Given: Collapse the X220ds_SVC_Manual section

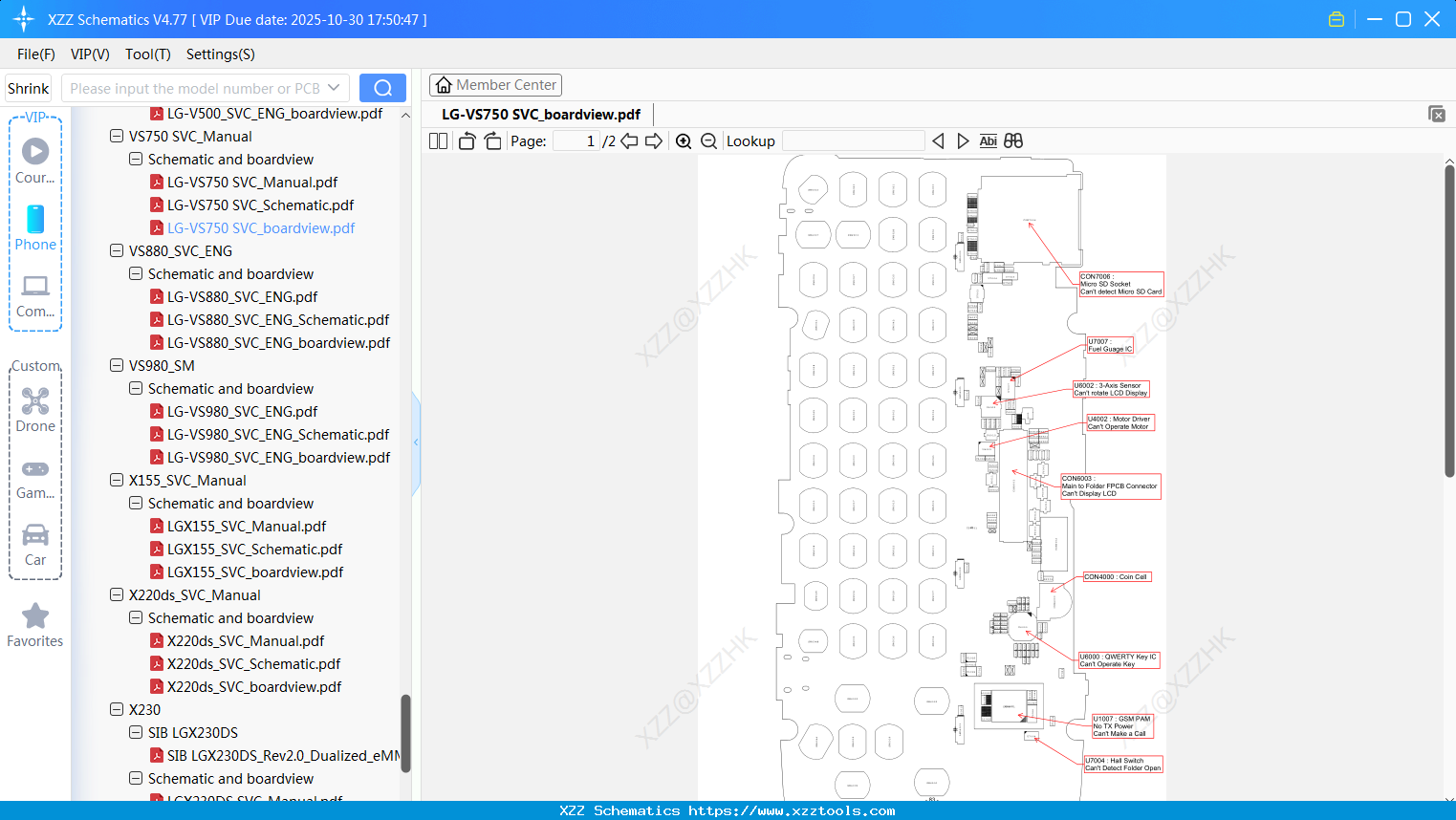Looking at the screenshot, I should (116, 594).
